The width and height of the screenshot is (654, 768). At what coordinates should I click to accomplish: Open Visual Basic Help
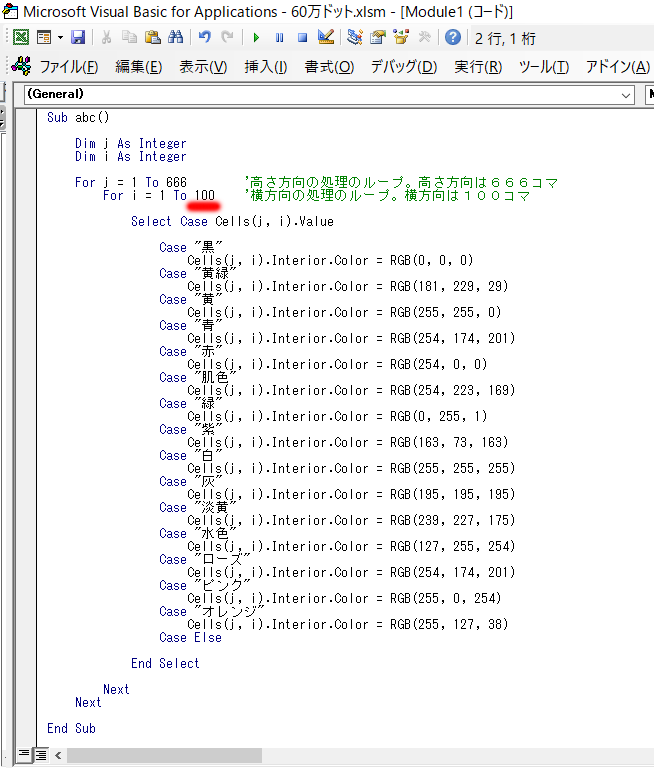[453, 37]
